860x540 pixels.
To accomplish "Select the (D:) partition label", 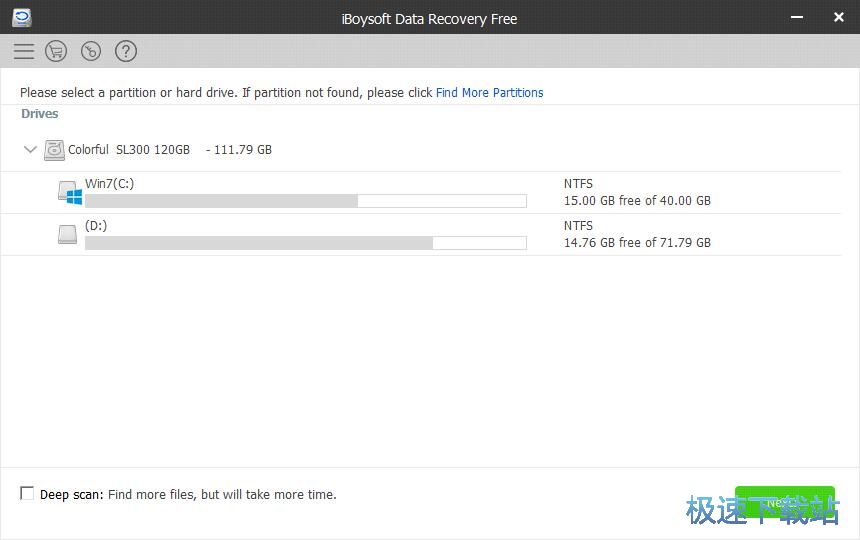I will [96, 225].
